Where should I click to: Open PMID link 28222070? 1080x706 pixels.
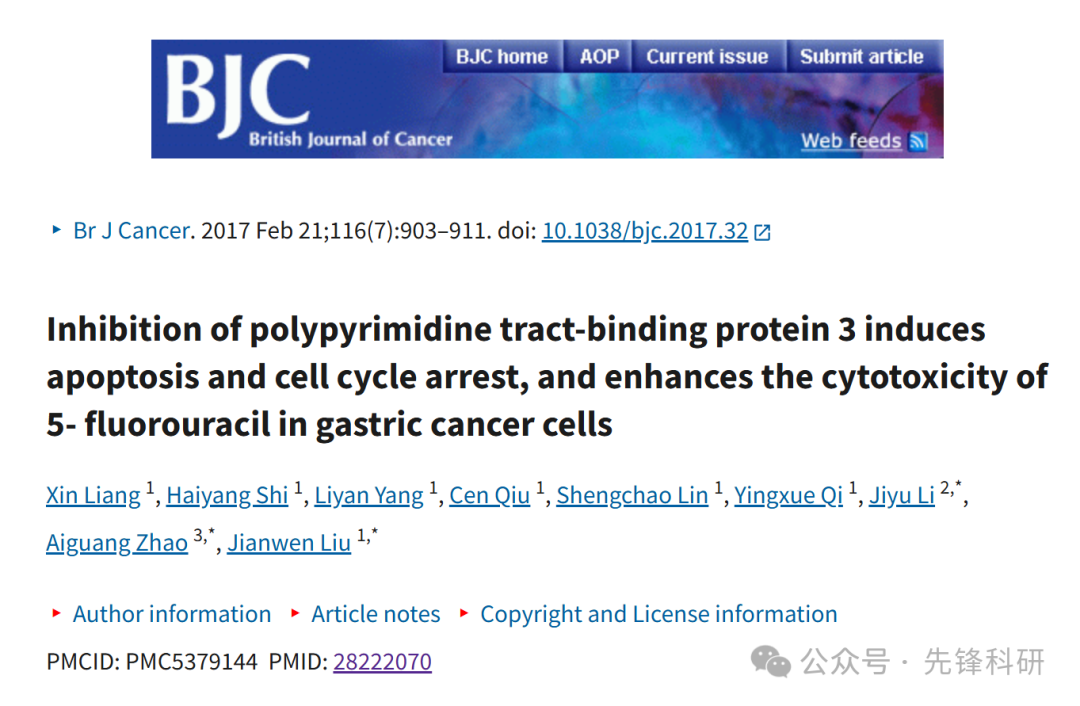[x=382, y=662]
